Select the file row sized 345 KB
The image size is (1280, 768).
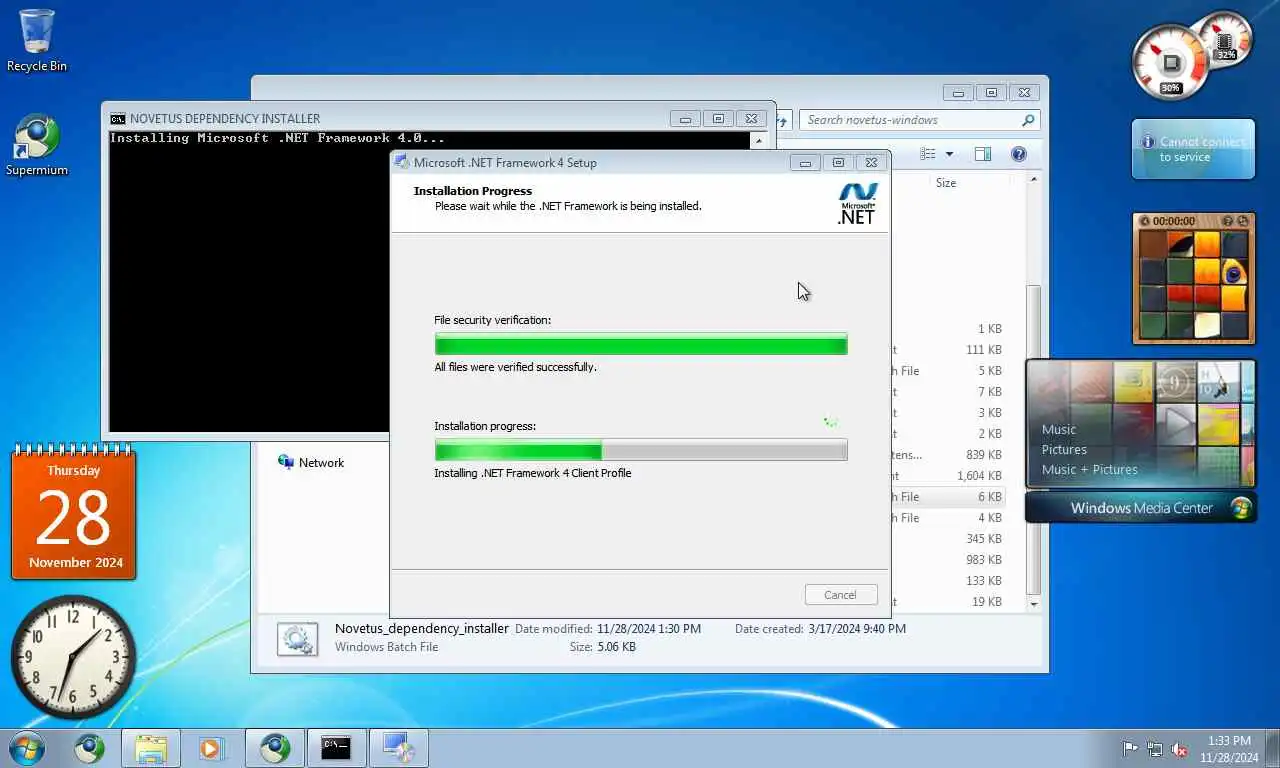tap(948, 539)
